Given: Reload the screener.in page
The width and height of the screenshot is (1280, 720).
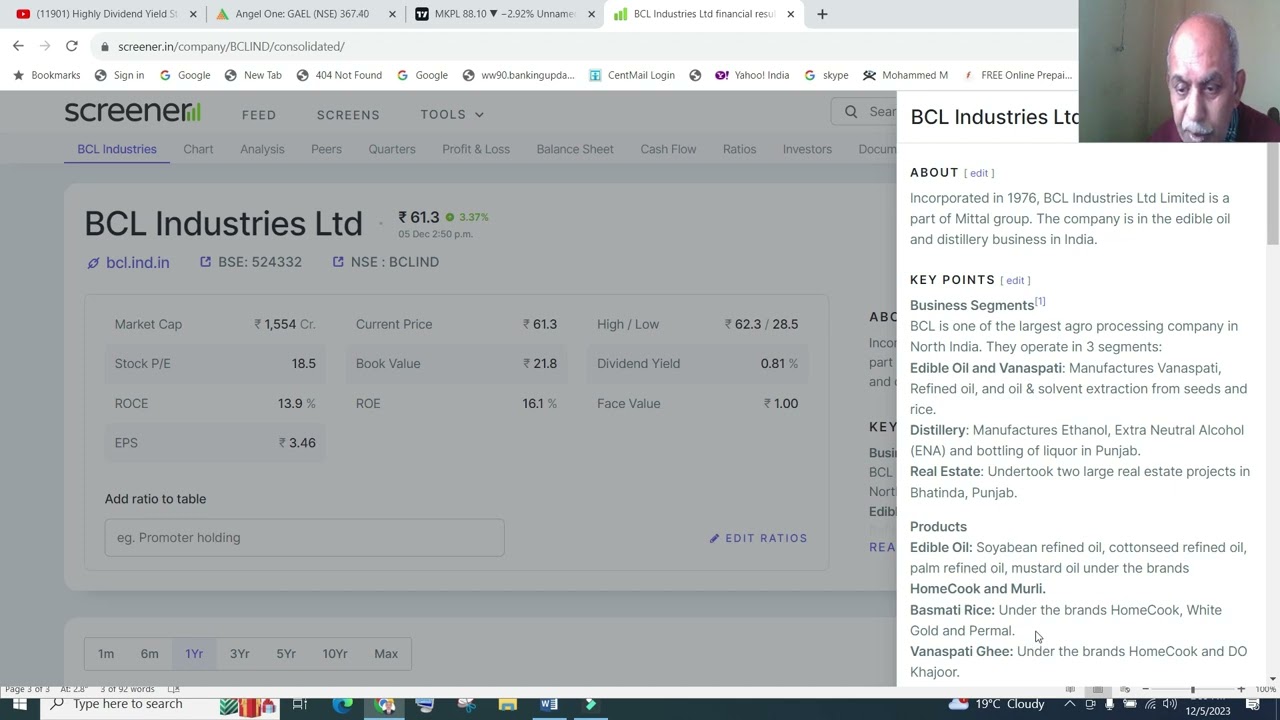Looking at the screenshot, I should click(72, 46).
